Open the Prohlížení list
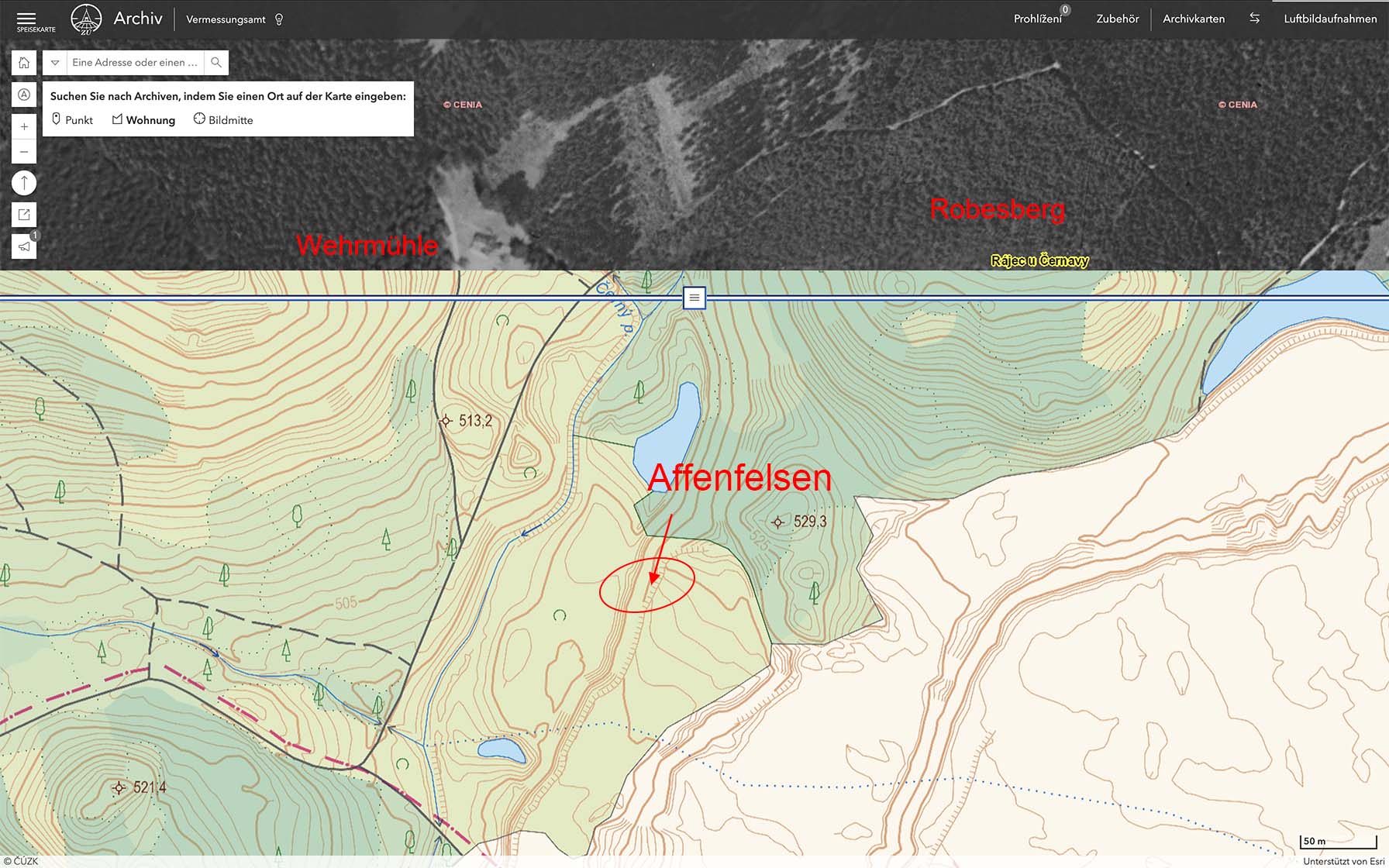 1037,19
